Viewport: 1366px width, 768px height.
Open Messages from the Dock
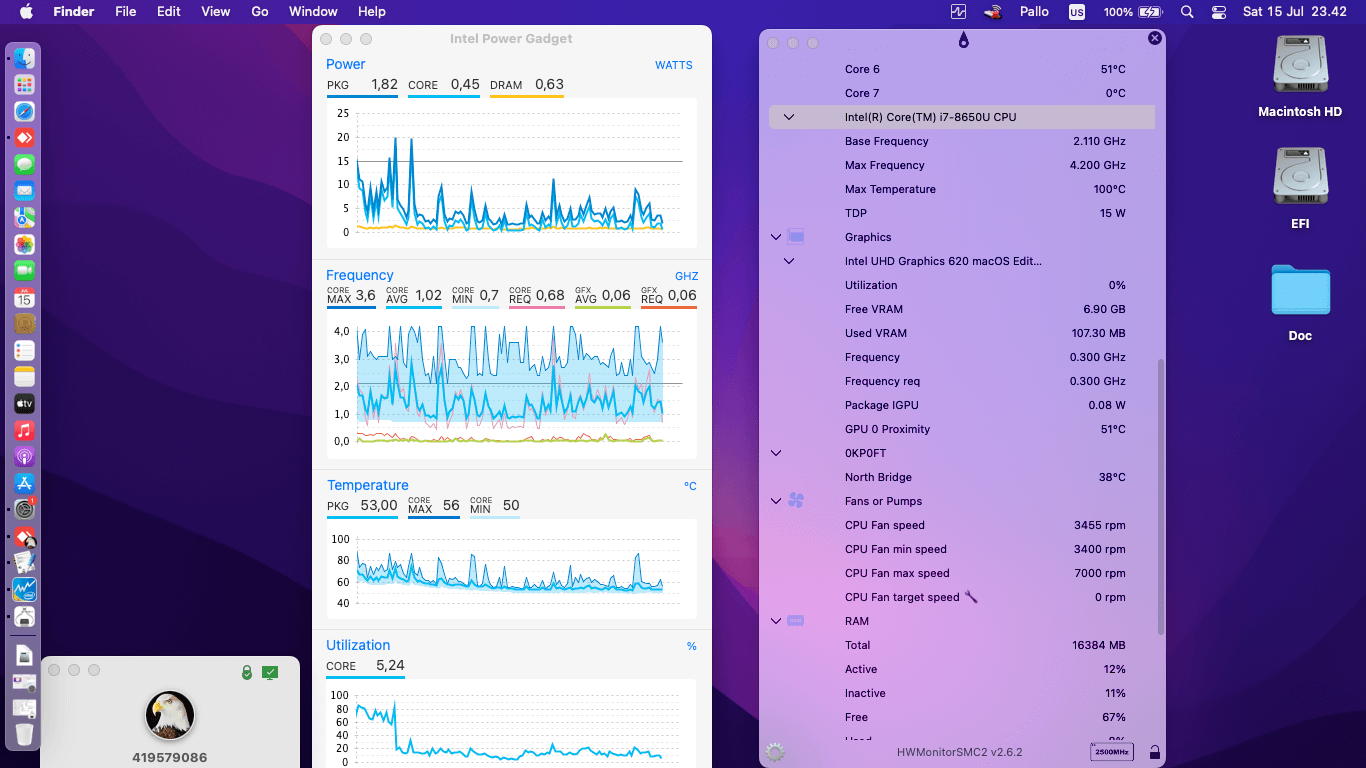pyautogui.click(x=24, y=164)
